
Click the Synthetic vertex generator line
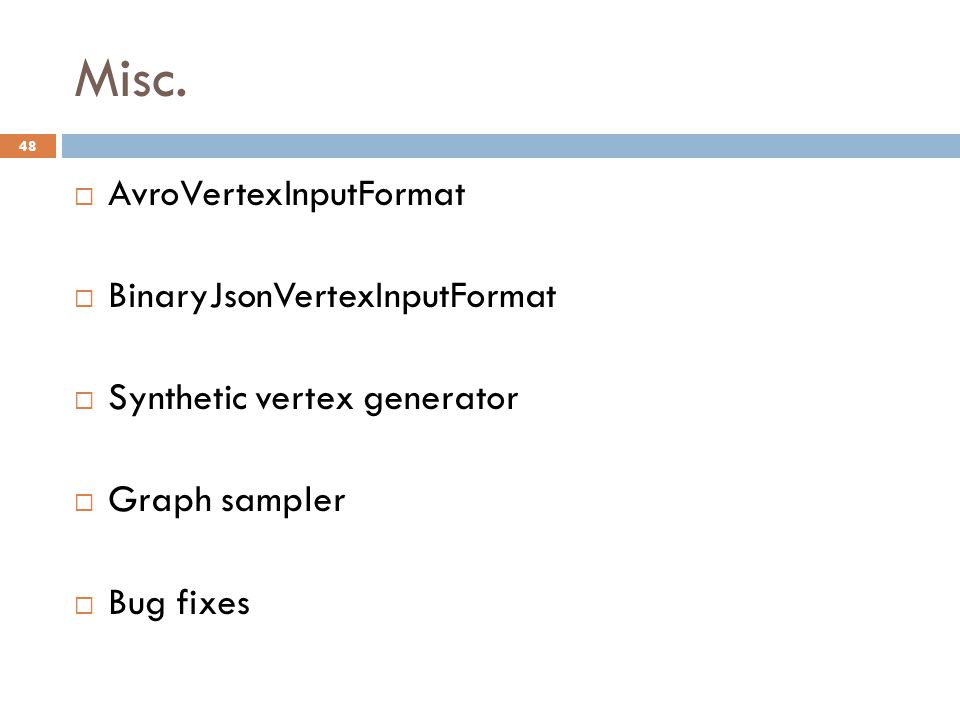pyautogui.click(x=313, y=399)
